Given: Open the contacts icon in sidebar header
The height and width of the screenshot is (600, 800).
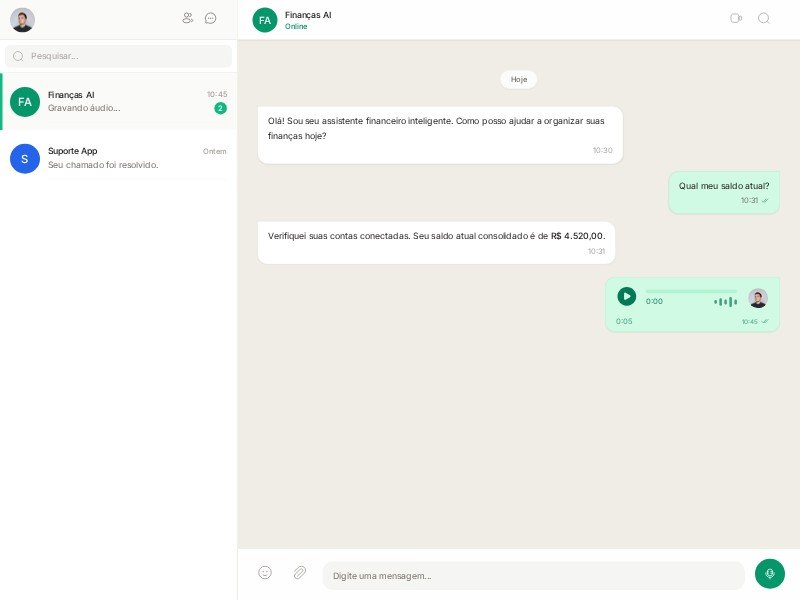Looking at the screenshot, I should (188, 18).
